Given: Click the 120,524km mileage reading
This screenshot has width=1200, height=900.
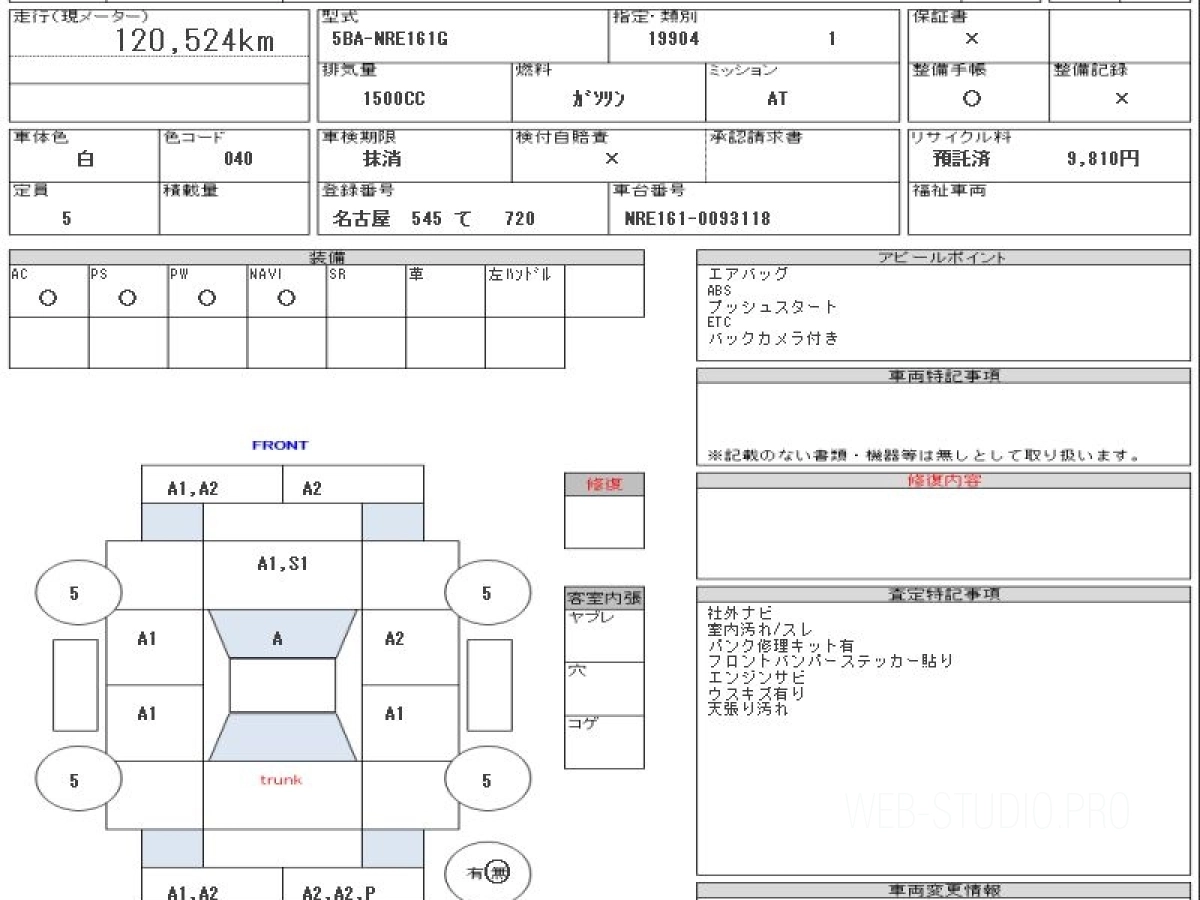Looking at the screenshot, I should (x=195, y=41).
